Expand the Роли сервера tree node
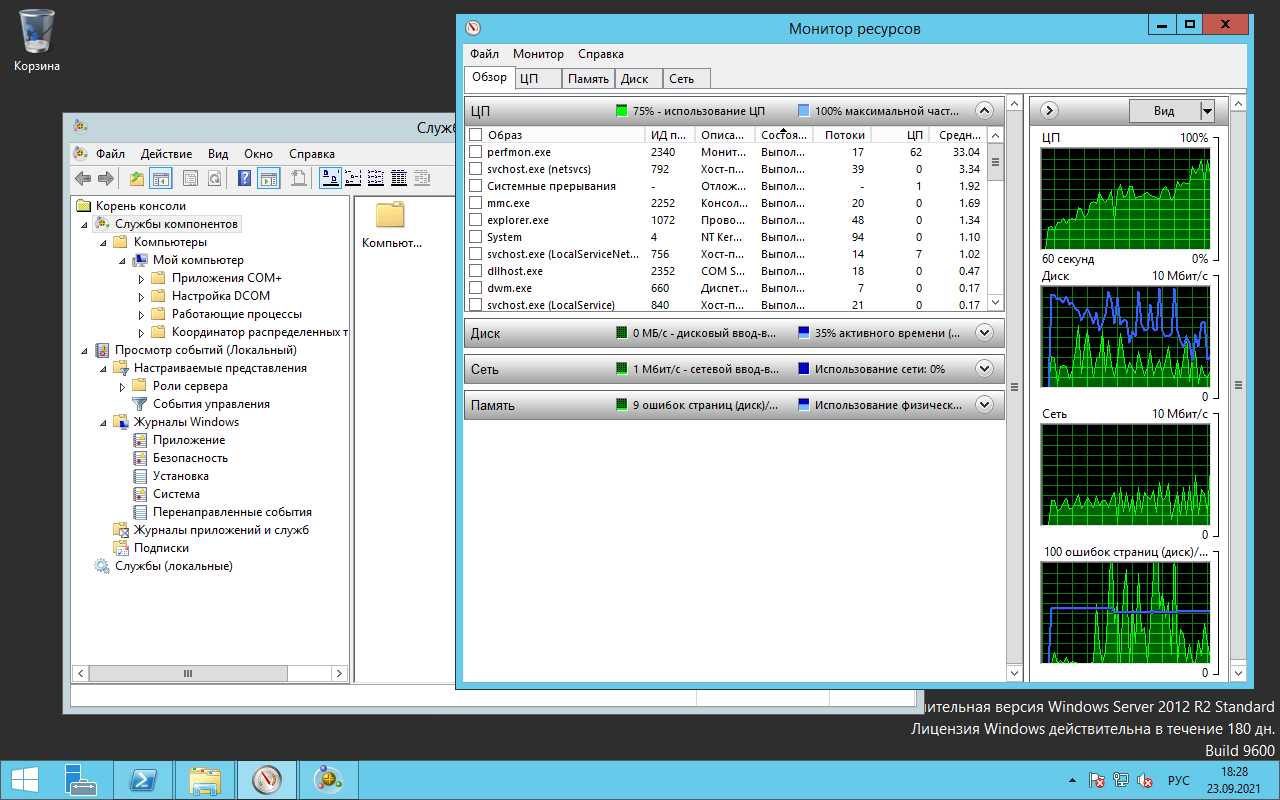The height and width of the screenshot is (800, 1280). pos(122,386)
